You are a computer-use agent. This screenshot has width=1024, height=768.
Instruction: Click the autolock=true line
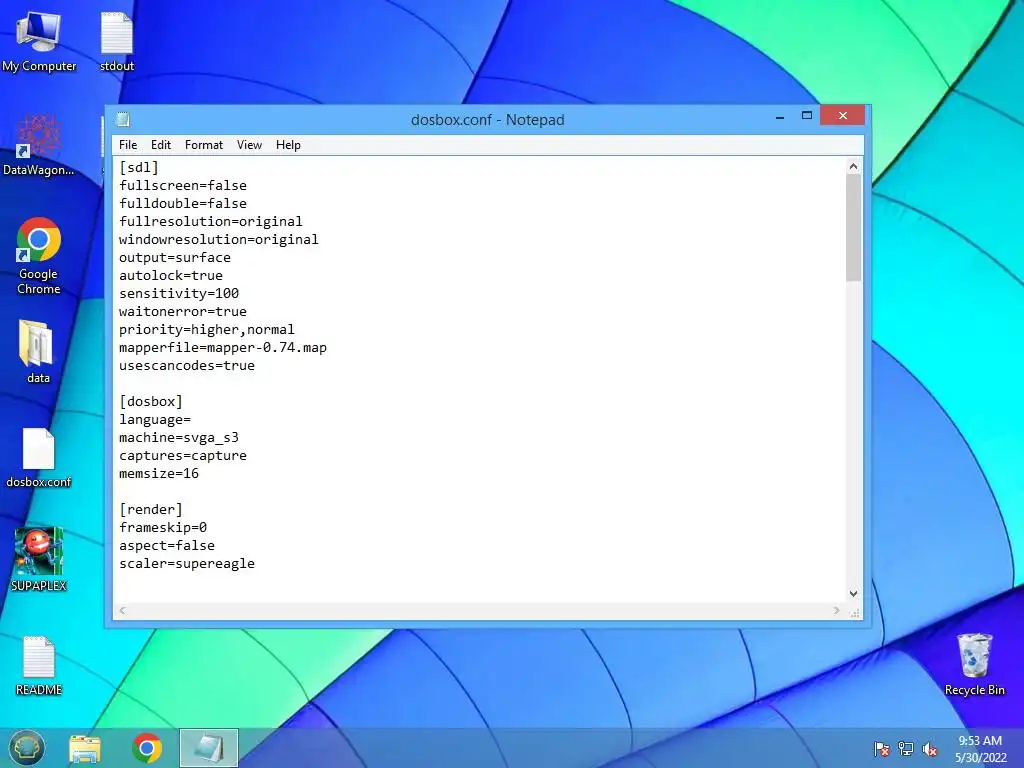tap(171, 276)
